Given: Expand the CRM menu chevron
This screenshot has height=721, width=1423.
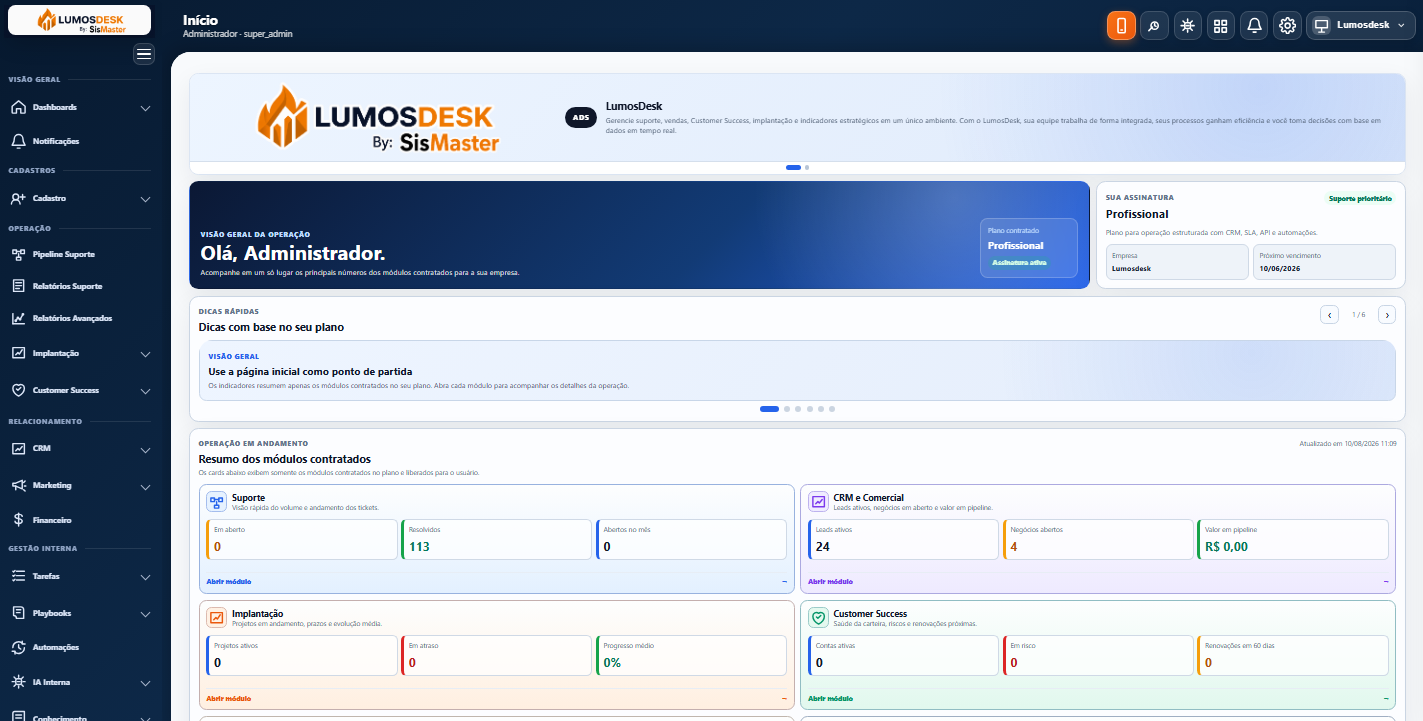Looking at the screenshot, I should (145, 450).
